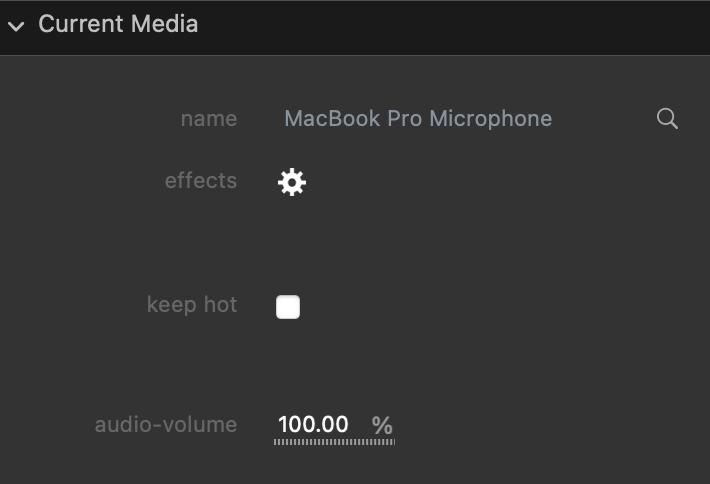Screen dimensions: 710x484
Task: Click the 'audio-volume' property label
Action: 166,425
